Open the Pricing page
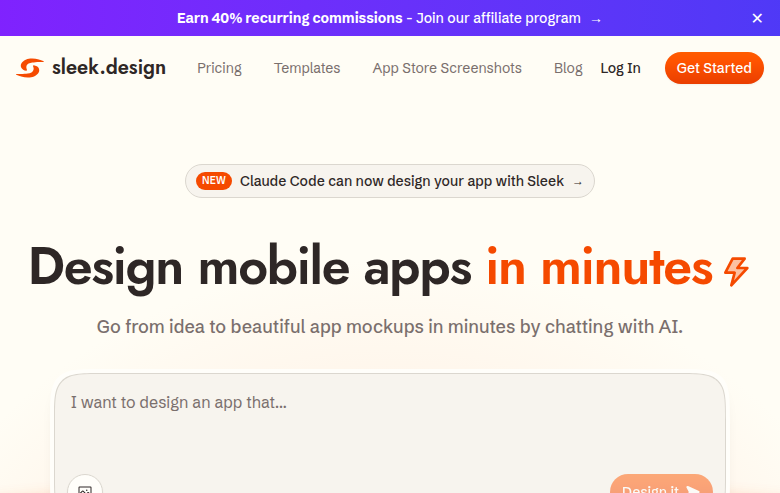780x493 pixels. pyautogui.click(x=219, y=68)
